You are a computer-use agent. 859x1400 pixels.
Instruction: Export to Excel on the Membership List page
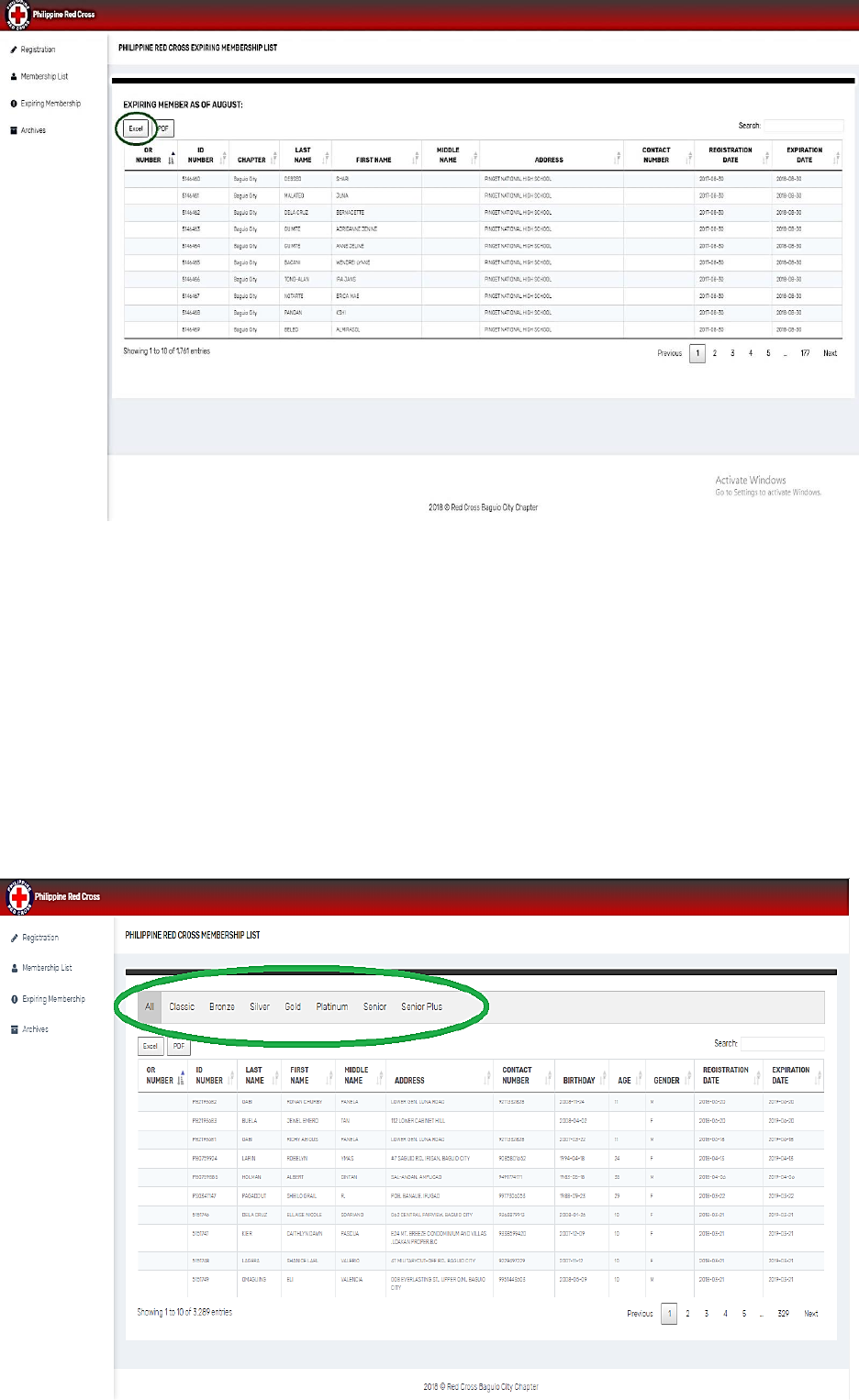click(x=151, y=1046)
